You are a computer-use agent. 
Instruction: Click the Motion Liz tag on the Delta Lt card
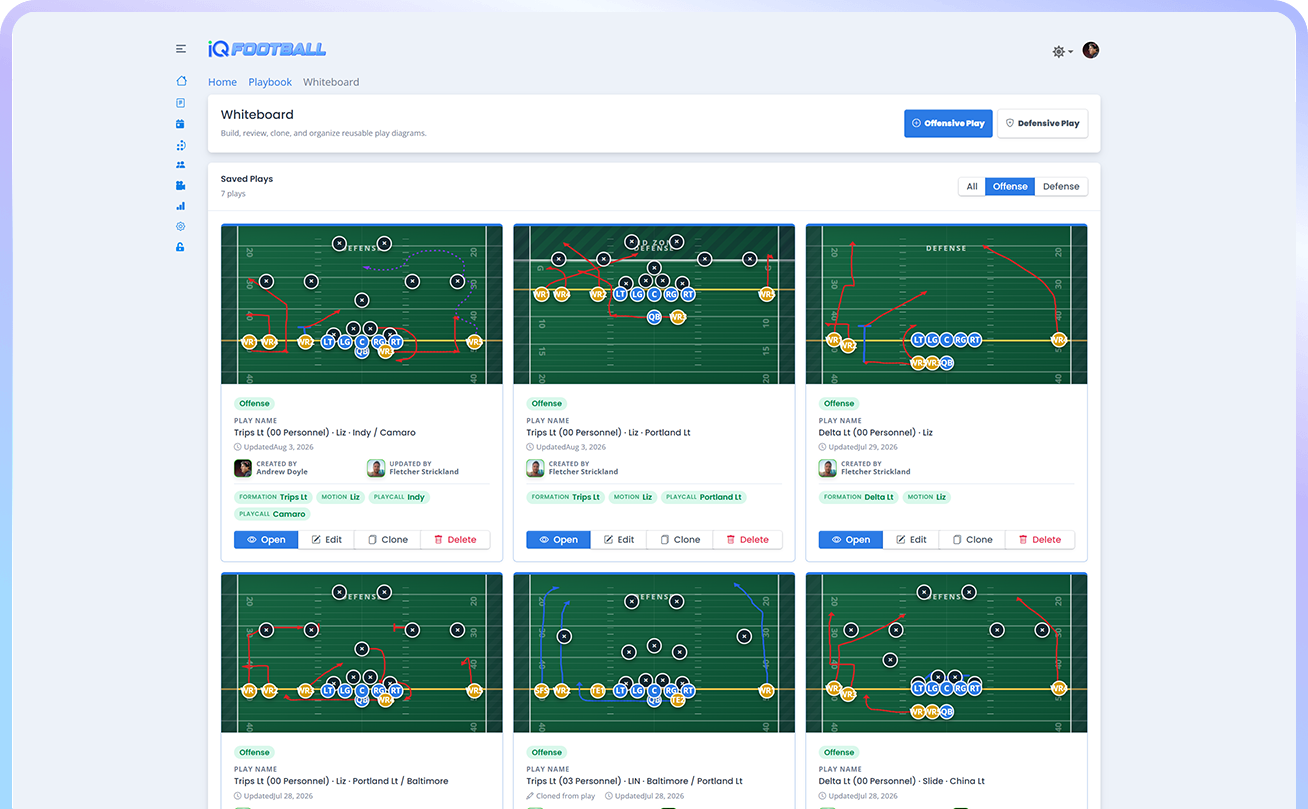(927, 497)
